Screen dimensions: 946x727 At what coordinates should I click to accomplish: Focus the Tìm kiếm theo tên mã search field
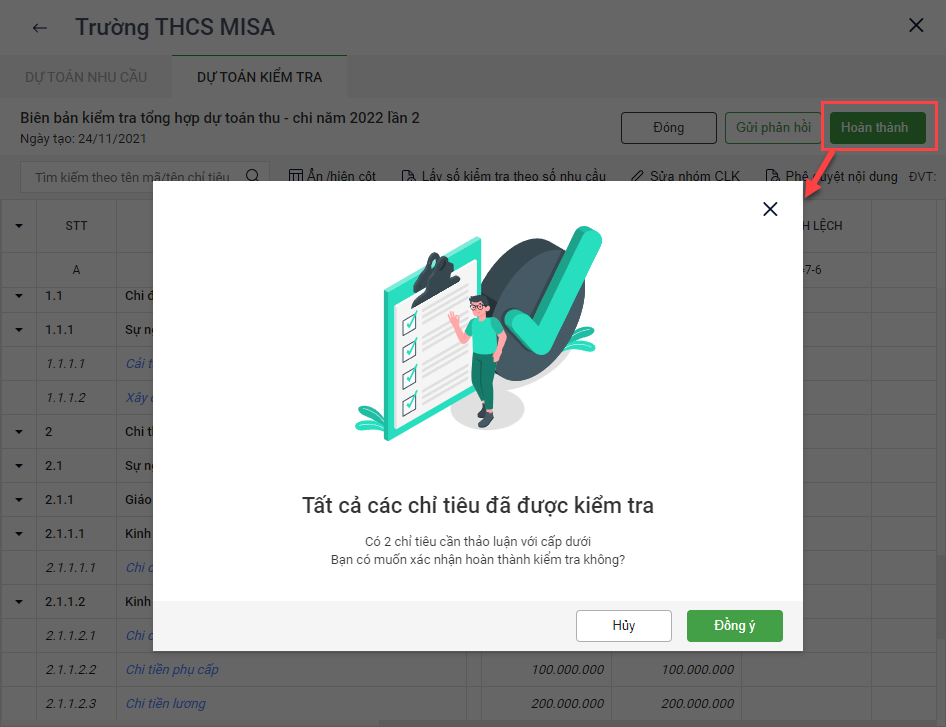[133, 177]
